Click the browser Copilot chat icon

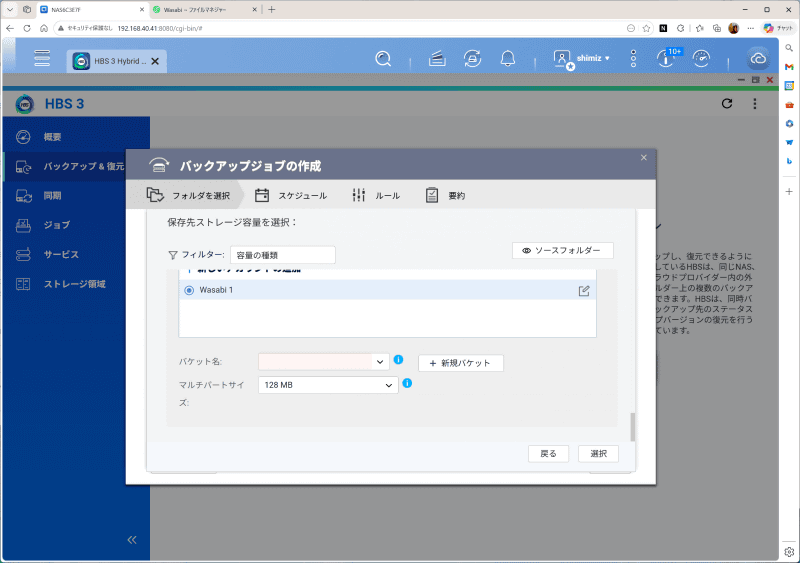click(778, 28)
